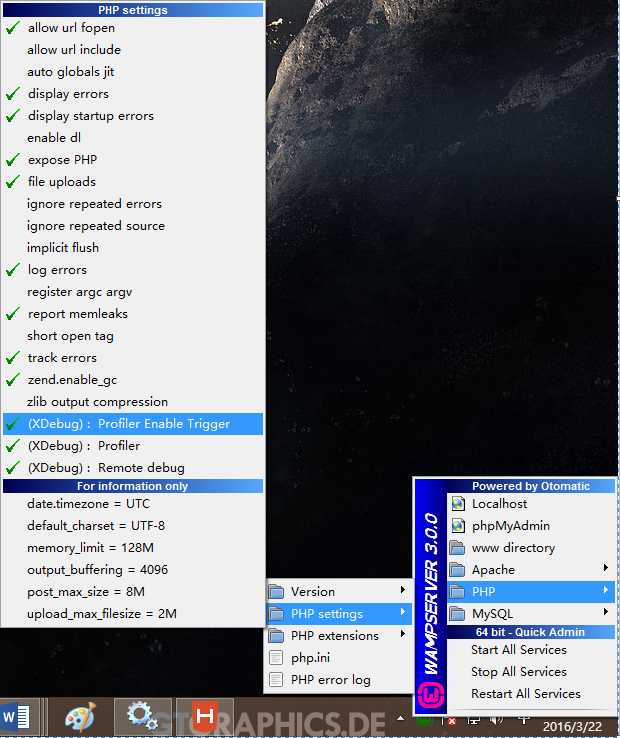Enable auto globals jit option
Viewport: 620px width, 738px height.
click(133, 72)
